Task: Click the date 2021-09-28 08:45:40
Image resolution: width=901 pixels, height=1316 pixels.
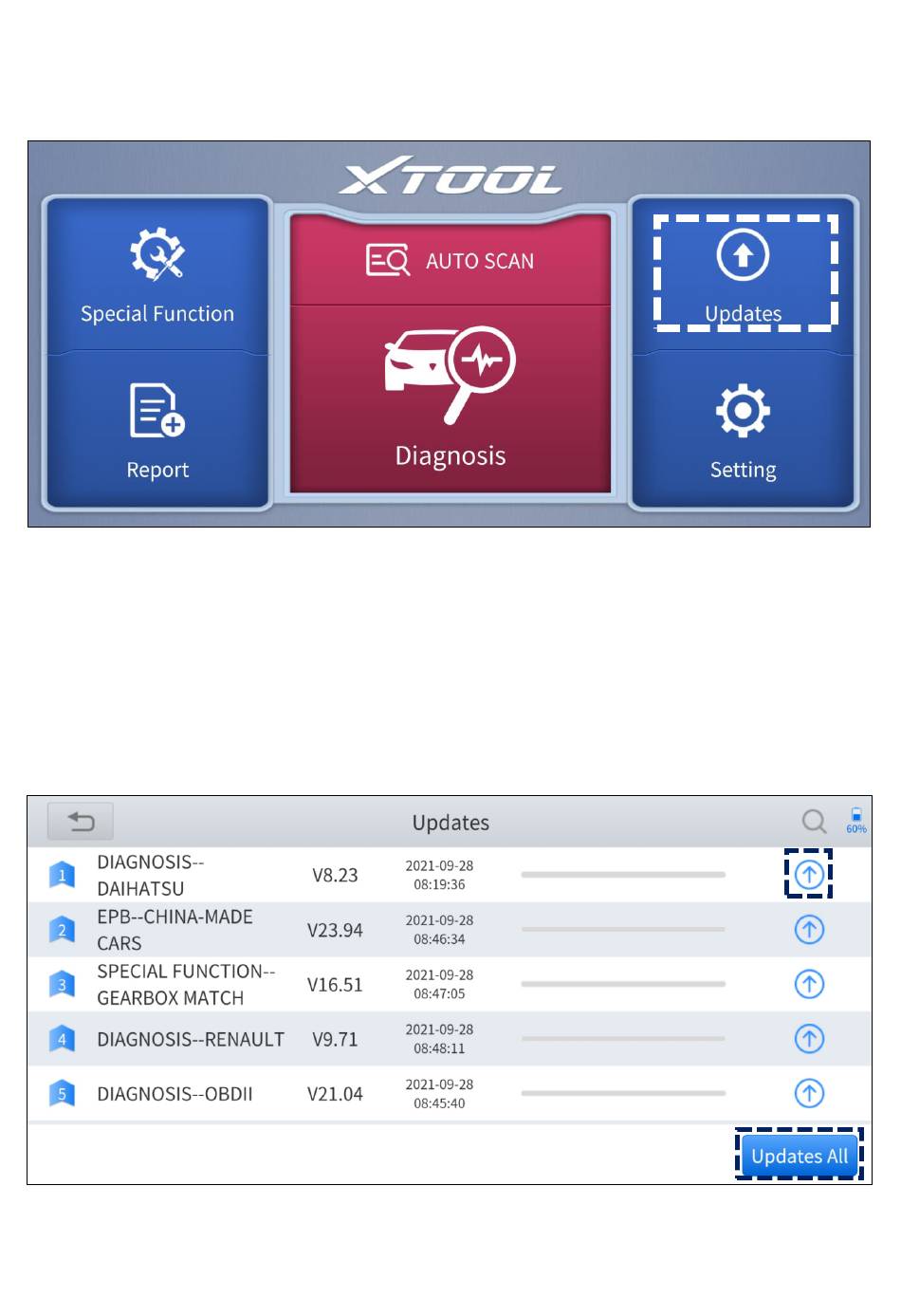Action: point(439,1093)
